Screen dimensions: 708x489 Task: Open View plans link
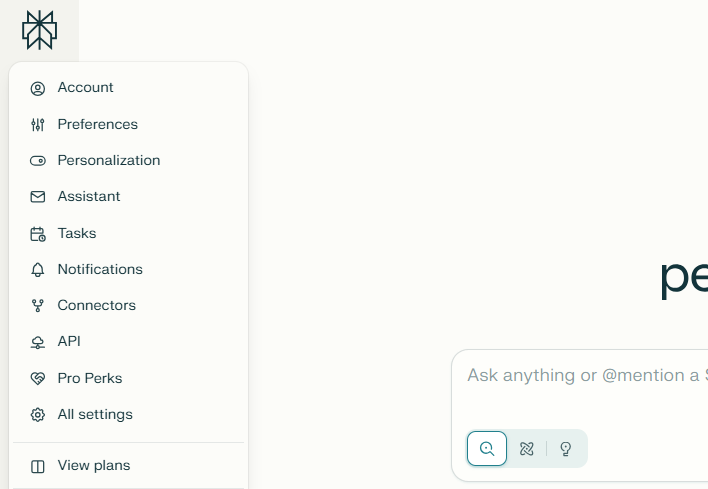(x=94, y=466)
